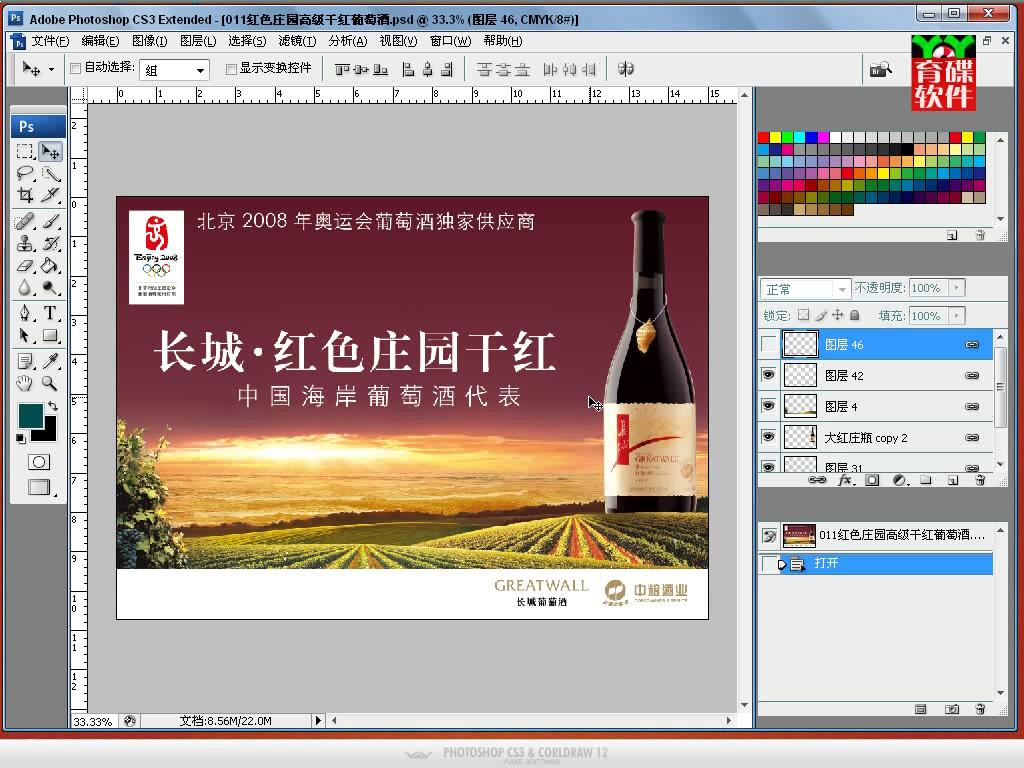
Task: Open the 视图(V) menu
Action: point(398,41)
